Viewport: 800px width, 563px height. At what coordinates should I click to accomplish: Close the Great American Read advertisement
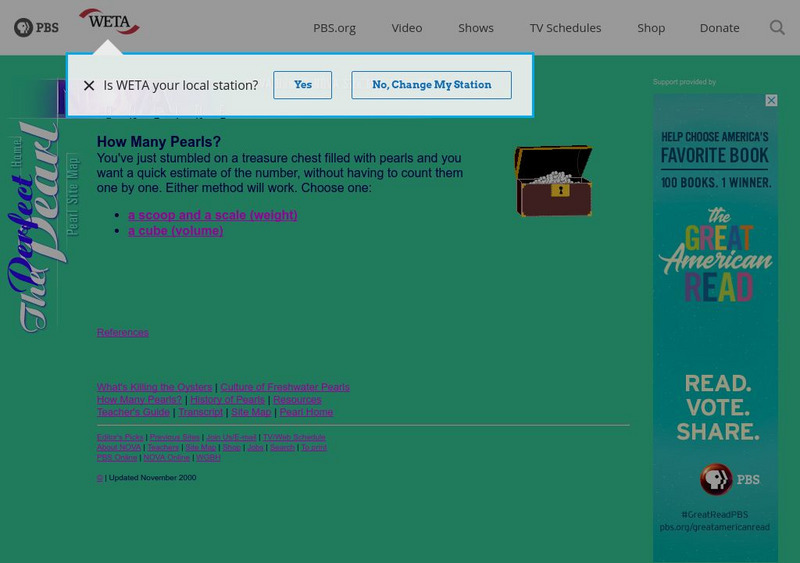tap(771, 101)
